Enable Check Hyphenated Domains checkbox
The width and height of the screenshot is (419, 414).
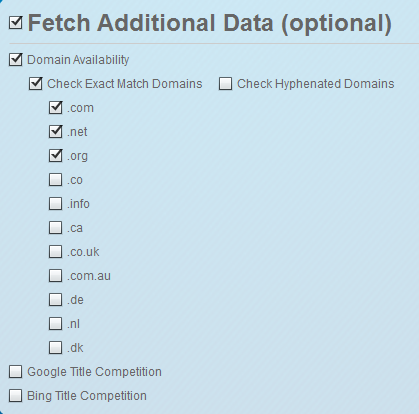[x=225, y=84]
